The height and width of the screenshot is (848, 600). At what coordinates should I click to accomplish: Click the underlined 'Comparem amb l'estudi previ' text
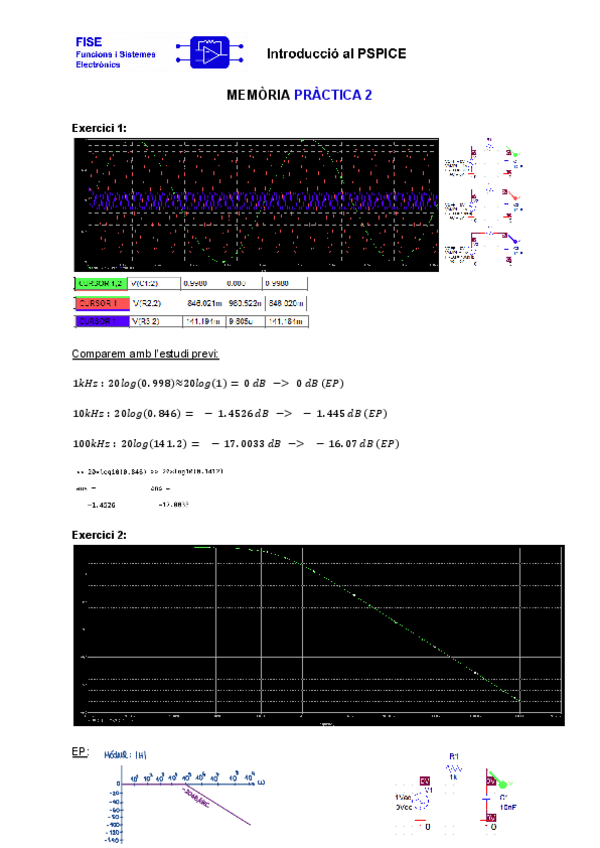(x=145, y=354)
